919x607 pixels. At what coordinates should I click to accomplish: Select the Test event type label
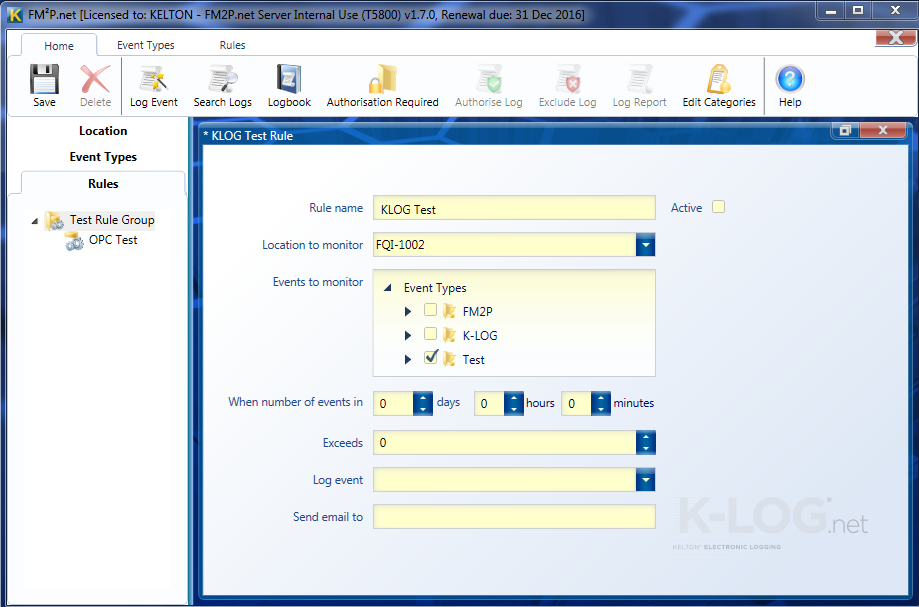[x=474, y=360]
